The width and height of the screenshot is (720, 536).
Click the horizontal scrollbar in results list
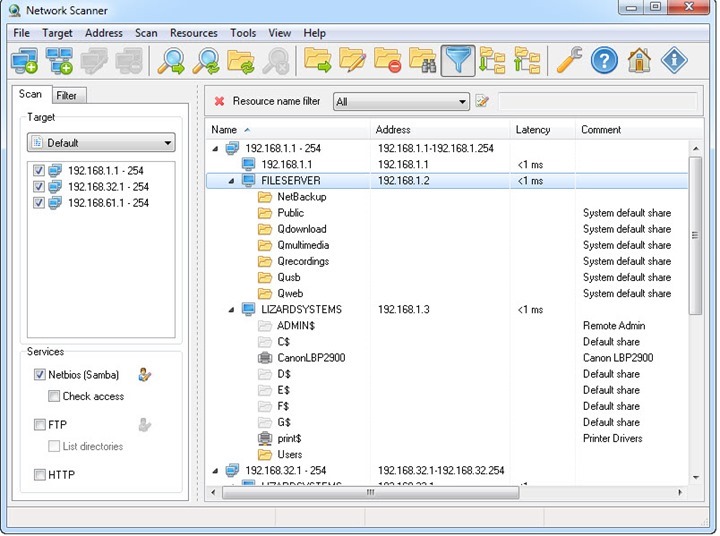[370, 492]
